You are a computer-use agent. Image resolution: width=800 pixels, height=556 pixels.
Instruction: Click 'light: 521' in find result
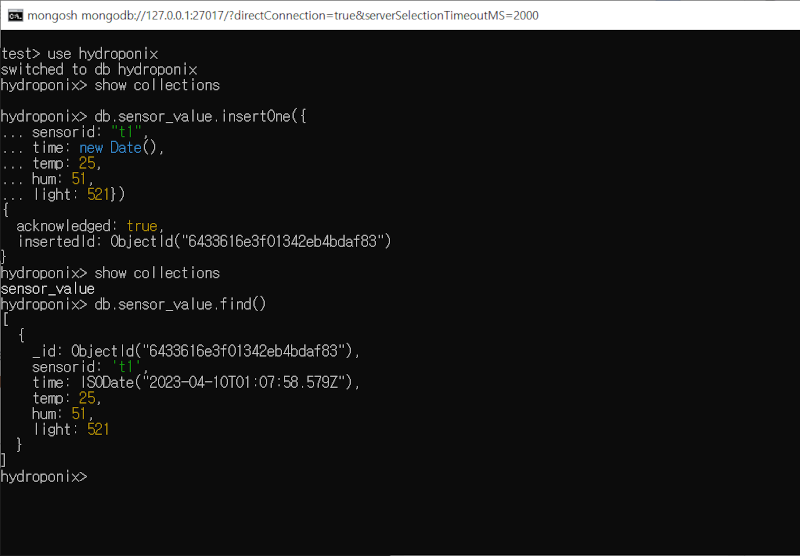pyautogui.click(x=71, y=429)
